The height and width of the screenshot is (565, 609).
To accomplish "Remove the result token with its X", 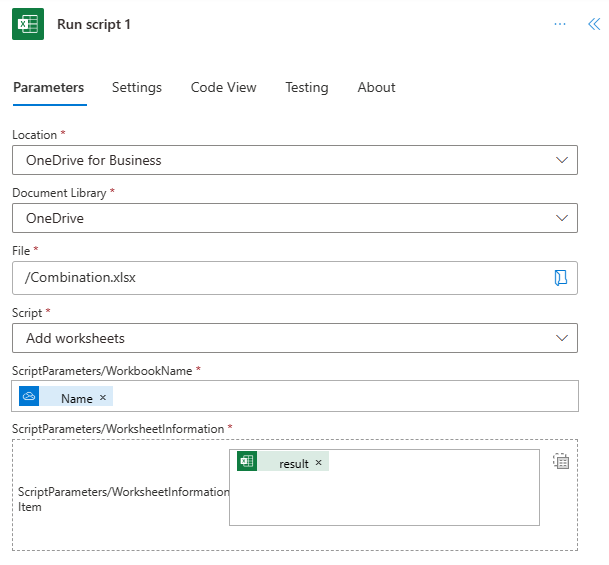I will point(318,463).
